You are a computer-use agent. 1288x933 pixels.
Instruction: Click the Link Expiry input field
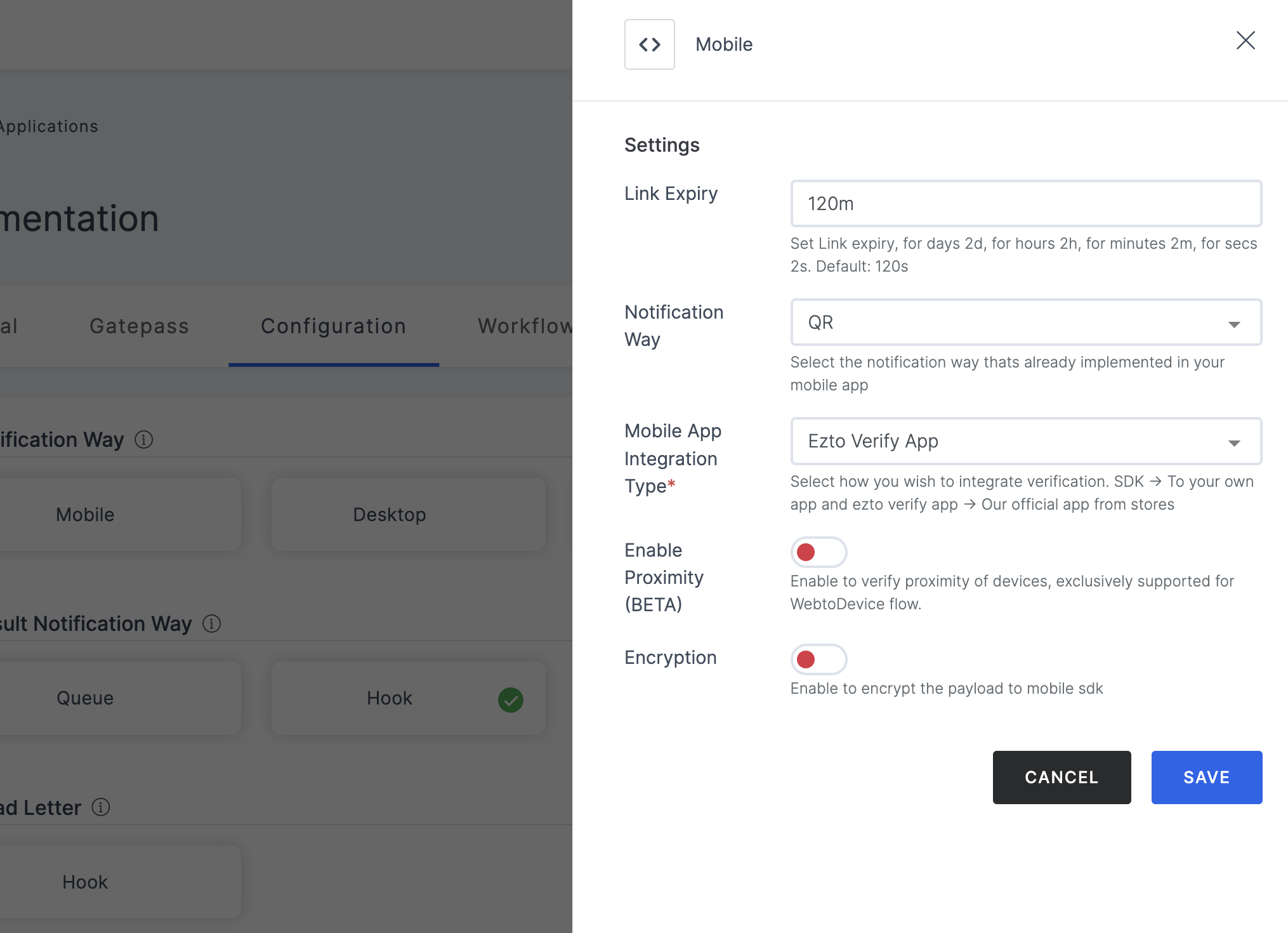click(x=1026, y=204)
